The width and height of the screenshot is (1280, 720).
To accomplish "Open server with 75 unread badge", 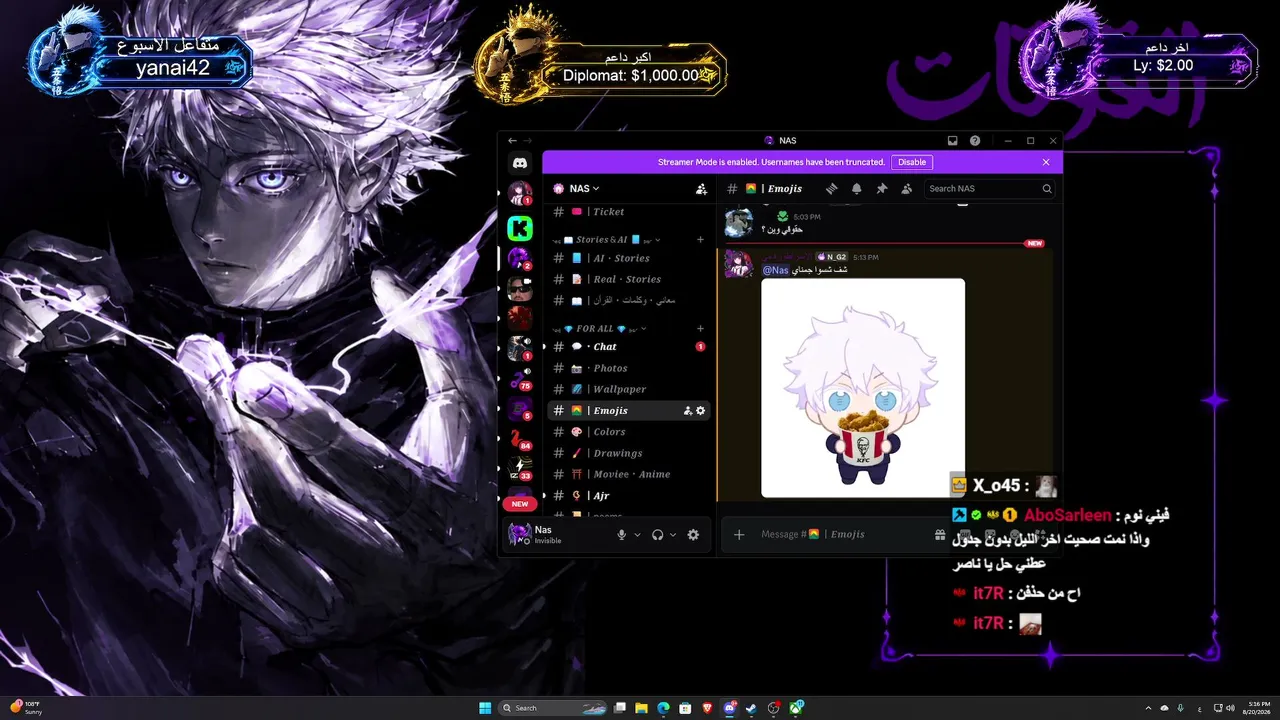I will pyautogui.click(x=520, y=379).
